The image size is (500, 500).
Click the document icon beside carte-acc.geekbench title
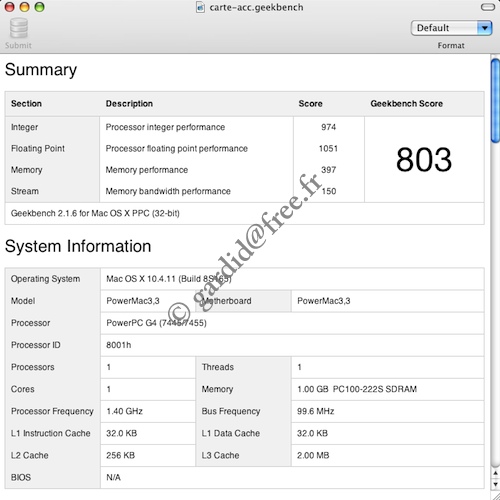(x=200, y=7)
